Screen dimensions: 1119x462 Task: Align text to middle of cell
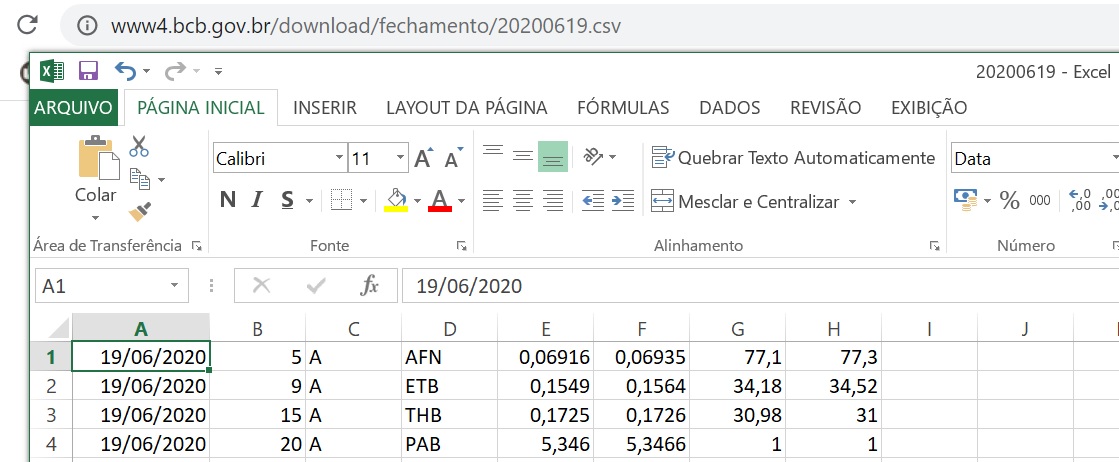(x=523, y=156)
